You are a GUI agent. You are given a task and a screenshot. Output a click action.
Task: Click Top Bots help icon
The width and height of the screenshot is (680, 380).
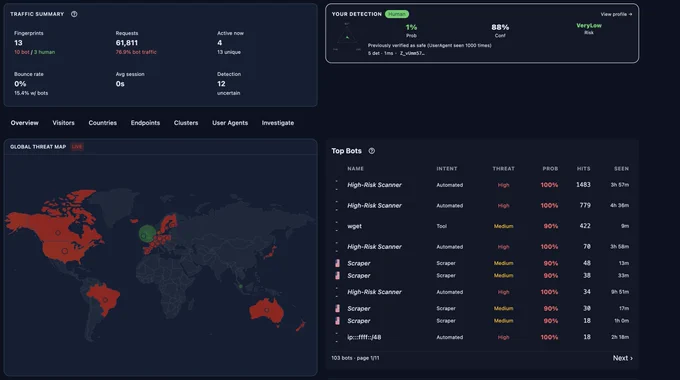[x=372, y=151]
